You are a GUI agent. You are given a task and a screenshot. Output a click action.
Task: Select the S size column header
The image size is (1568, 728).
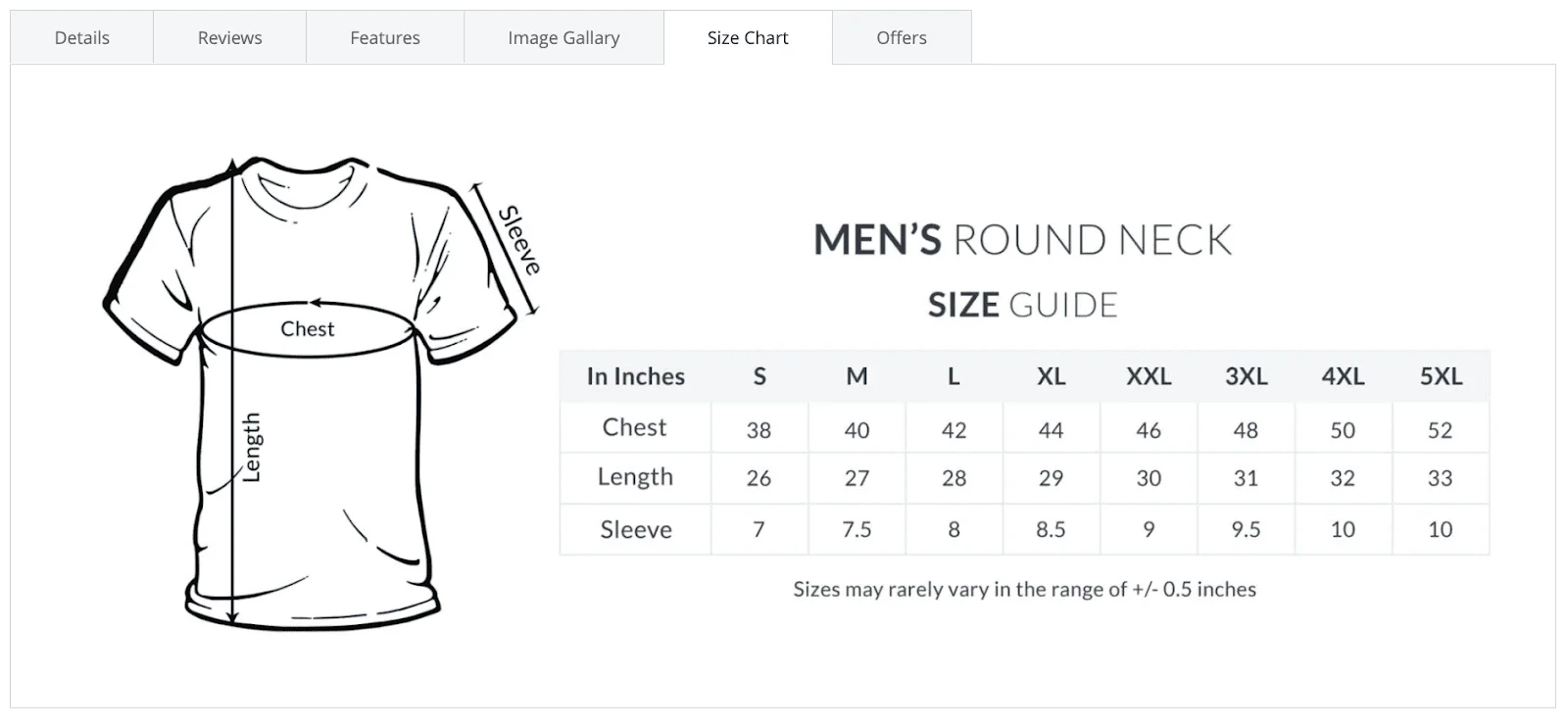(759, 376)
